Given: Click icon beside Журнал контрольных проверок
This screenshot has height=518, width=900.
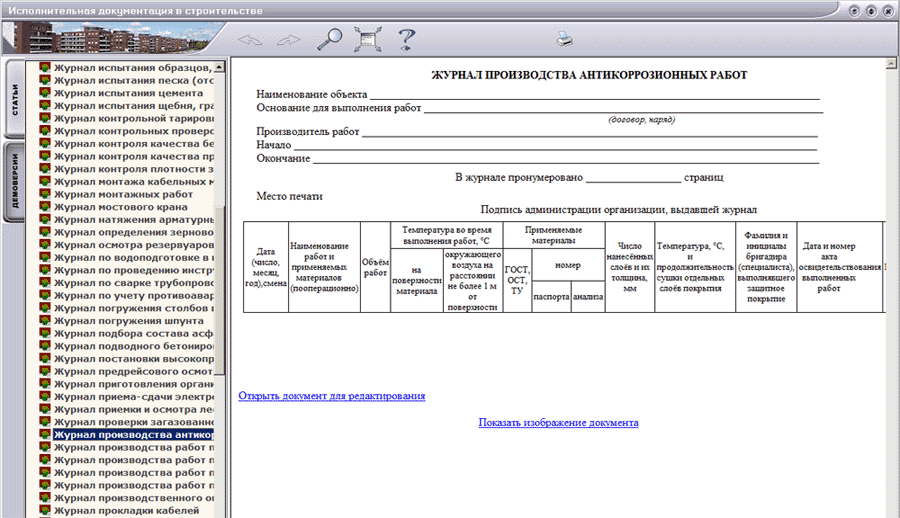Looking at the screenshot, I should 45,130.
